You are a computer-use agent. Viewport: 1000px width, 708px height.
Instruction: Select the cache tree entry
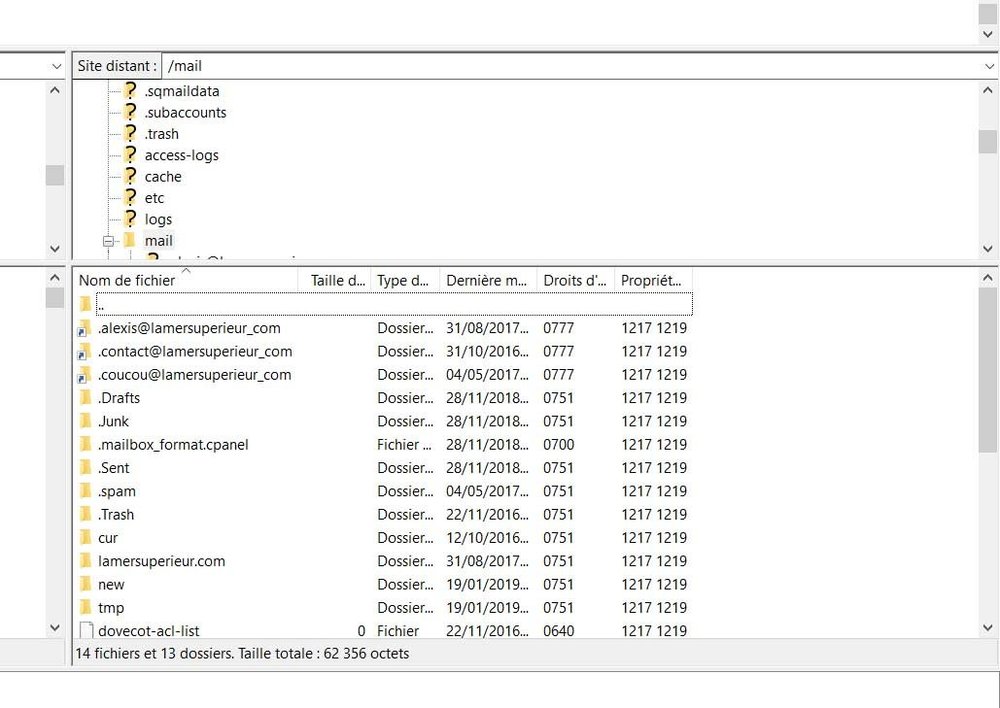tap(163, 177)
